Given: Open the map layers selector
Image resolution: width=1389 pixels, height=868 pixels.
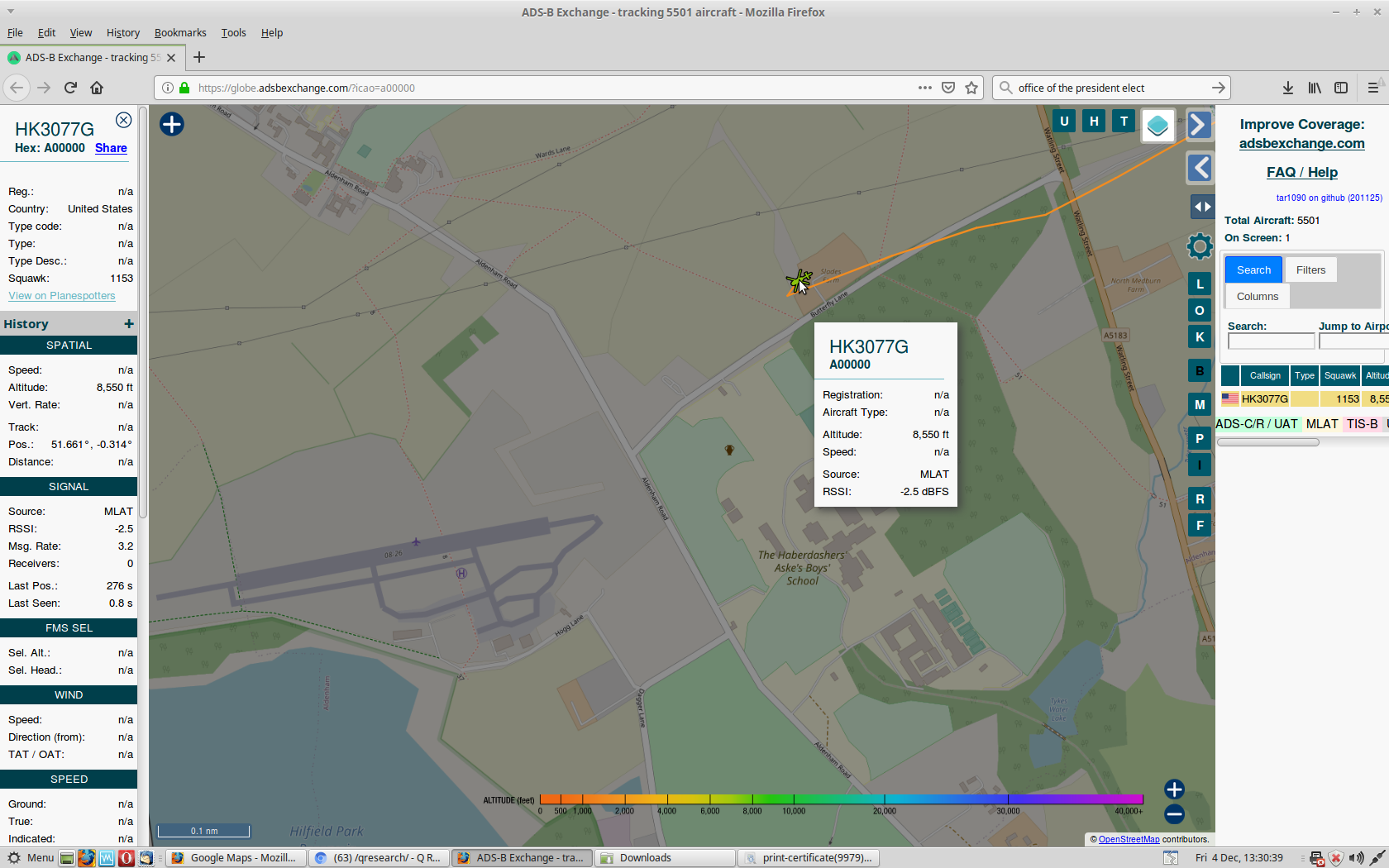Looking at the screenshot, I should pos(1157,126).
